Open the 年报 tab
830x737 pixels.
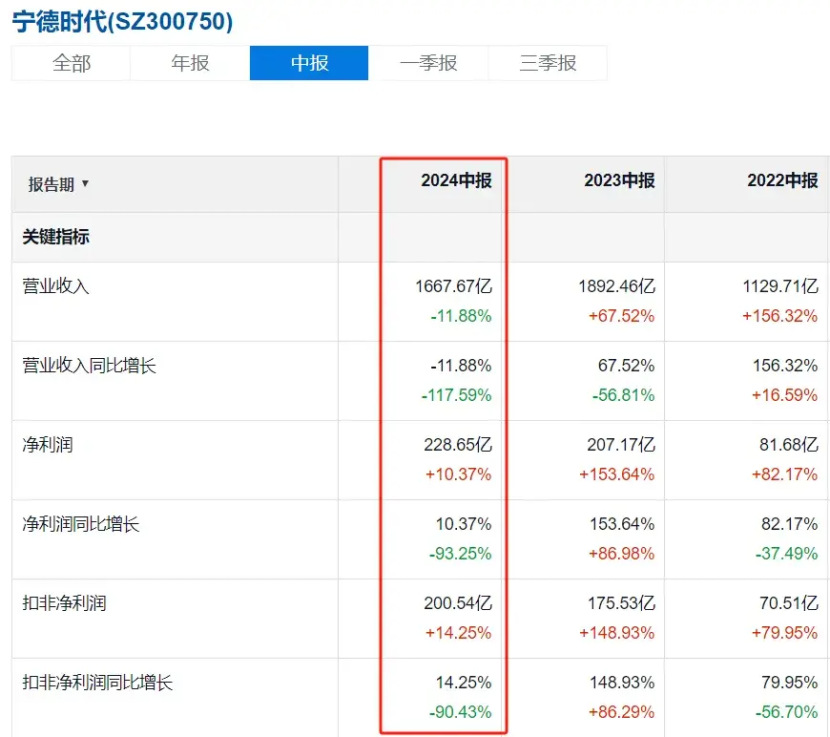190,63
